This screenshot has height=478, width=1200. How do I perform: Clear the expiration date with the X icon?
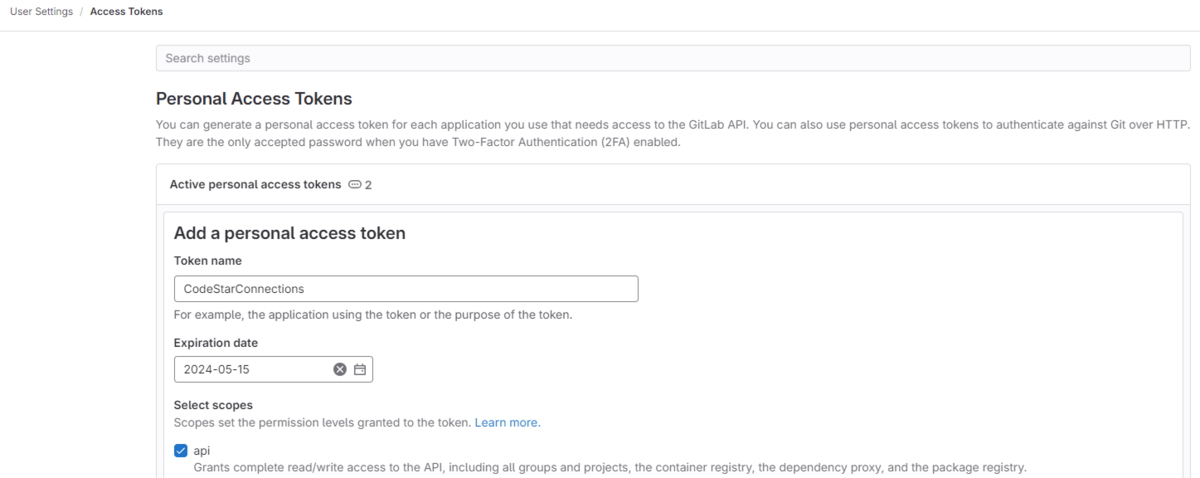[340, 369]
